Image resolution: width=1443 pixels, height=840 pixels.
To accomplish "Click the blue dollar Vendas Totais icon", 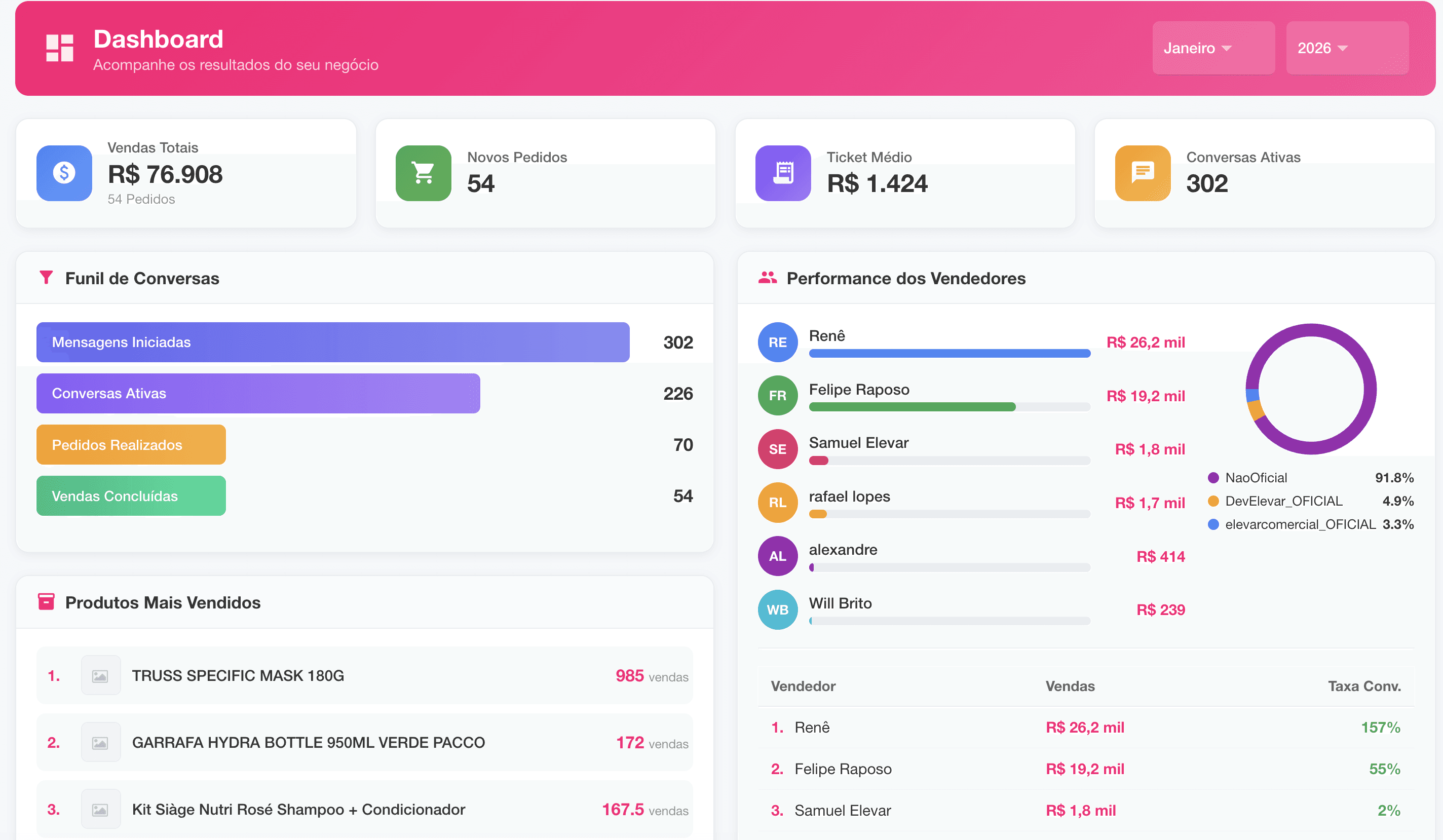I will 64,173.
